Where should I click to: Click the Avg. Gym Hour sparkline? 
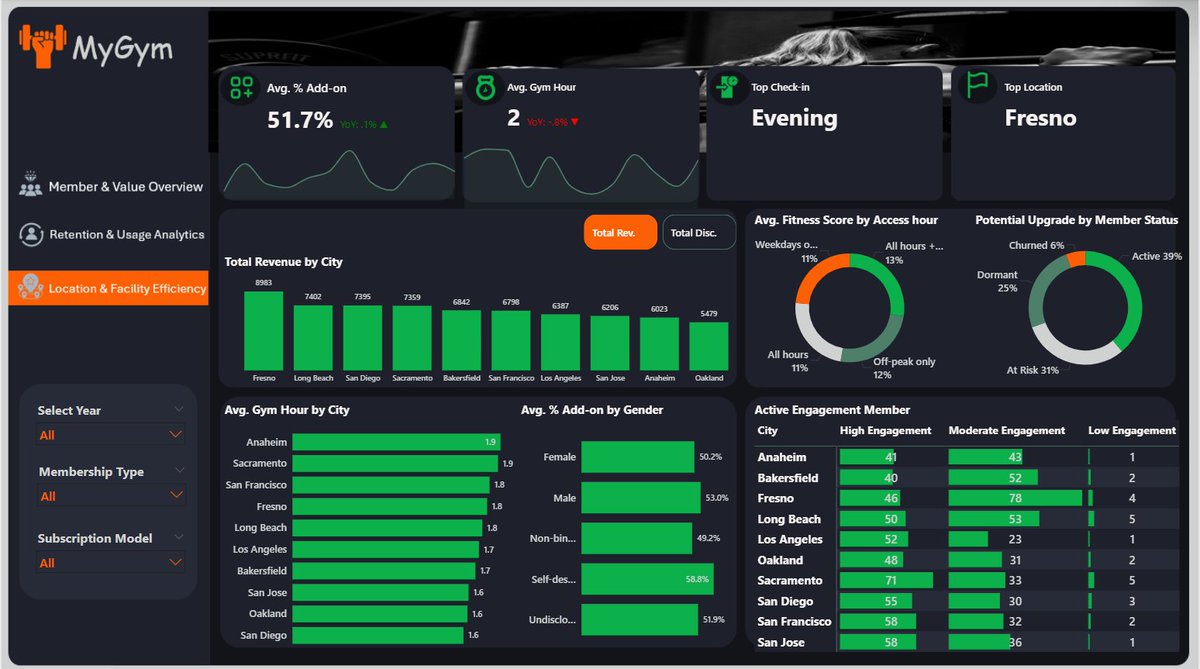click(x=582, y=172)
